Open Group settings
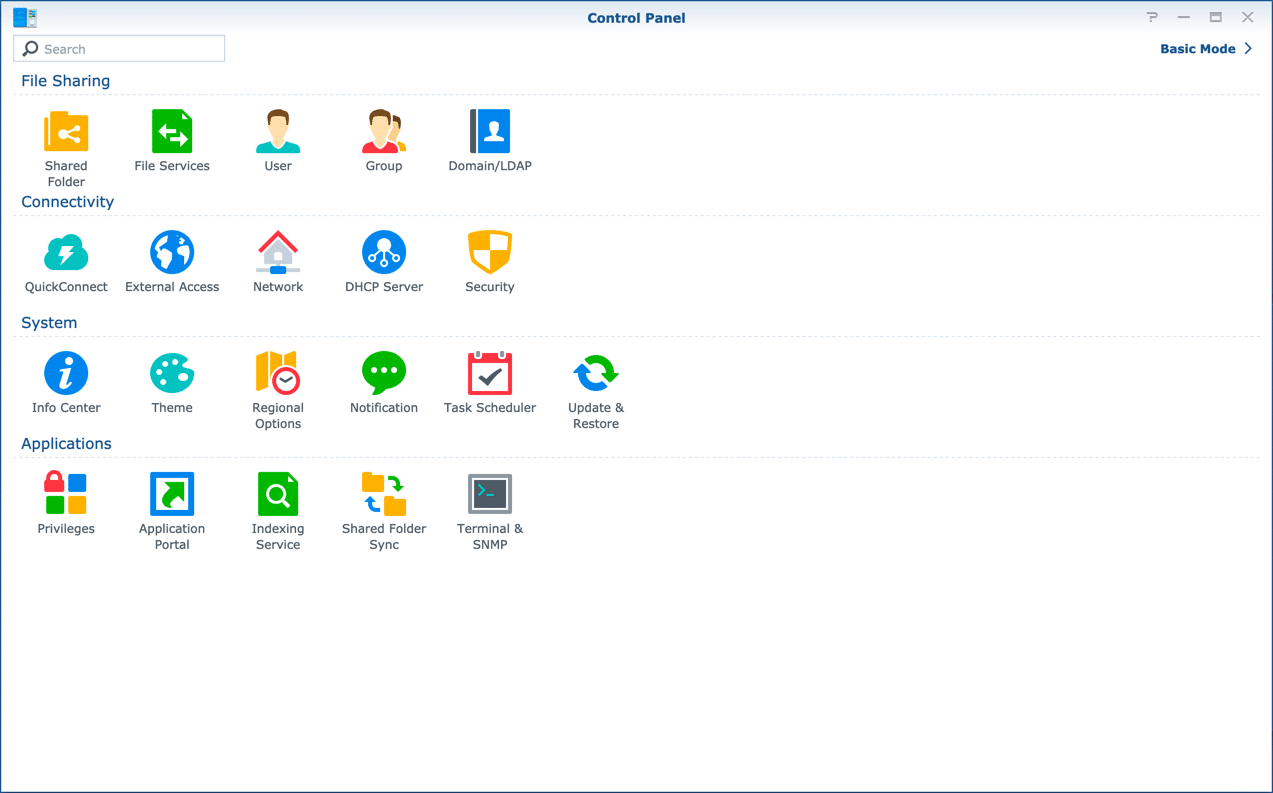The width and height of the screenshot is (1273, 793). point(384,133)
